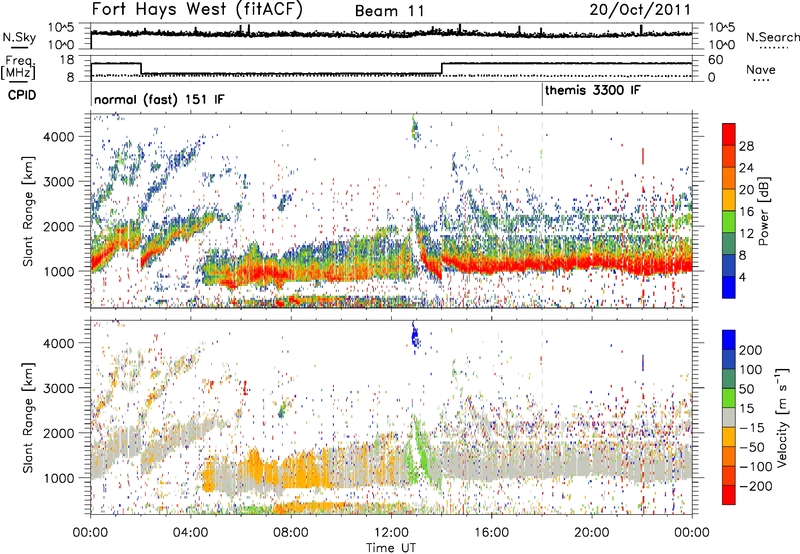
Task: Click the blue top of velocity colorbar
Action: click(729, 340)
